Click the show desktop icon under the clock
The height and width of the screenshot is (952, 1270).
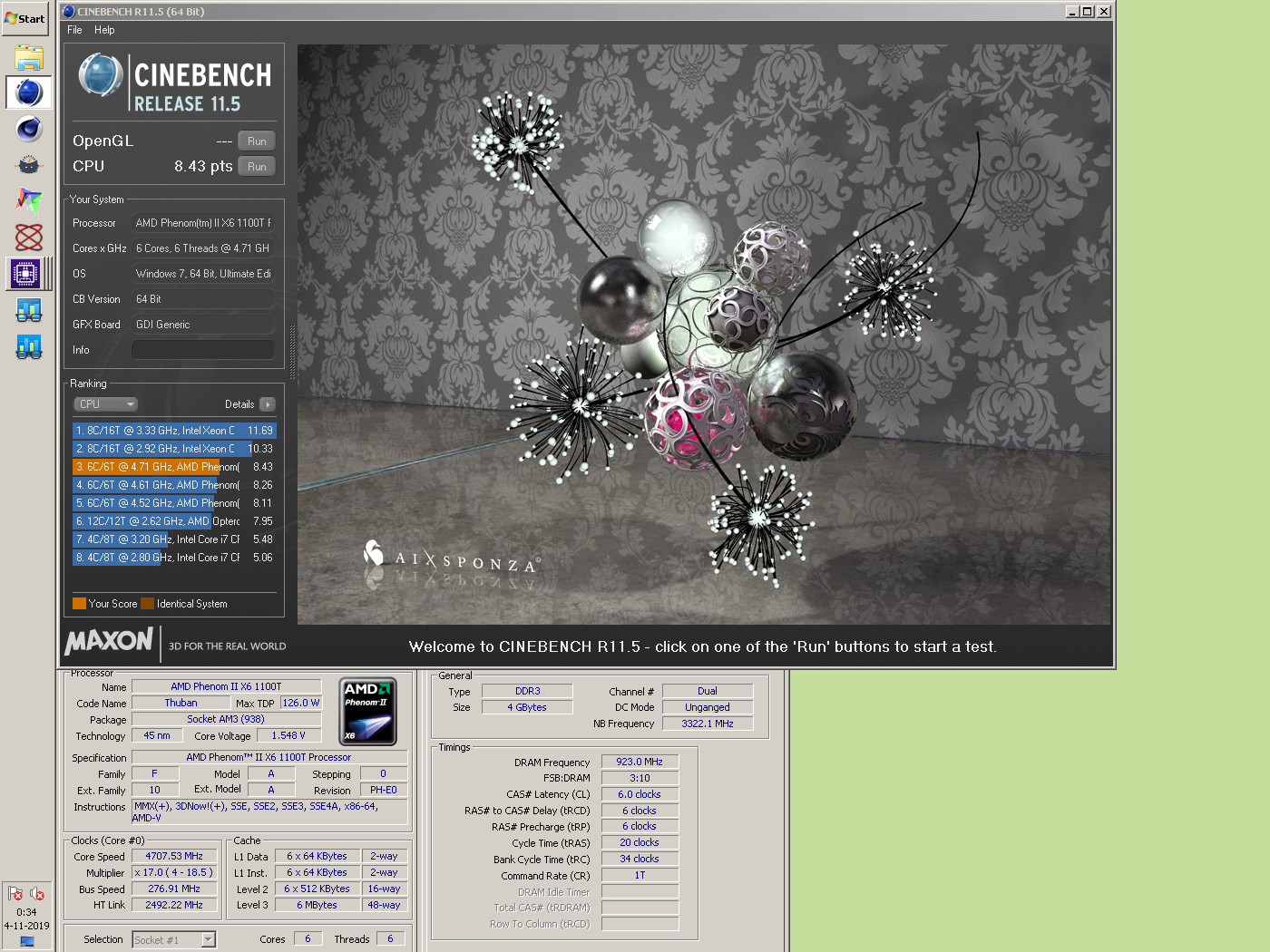point(26,941)
